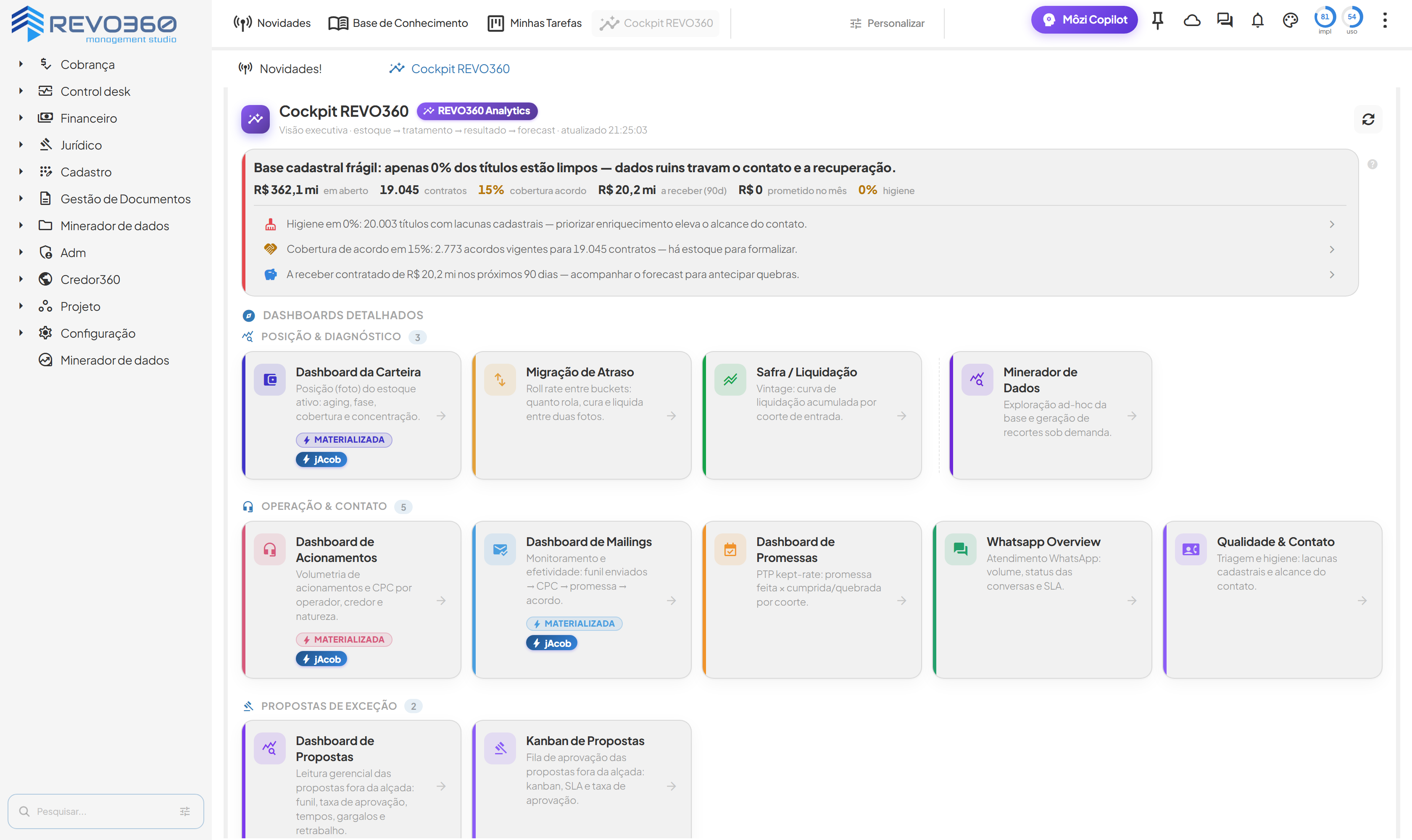The height and width of the screenshot is (840, 1412).
Task: Open the theme palette icon
Action: pyautogui.click(x=1290, y=21)
